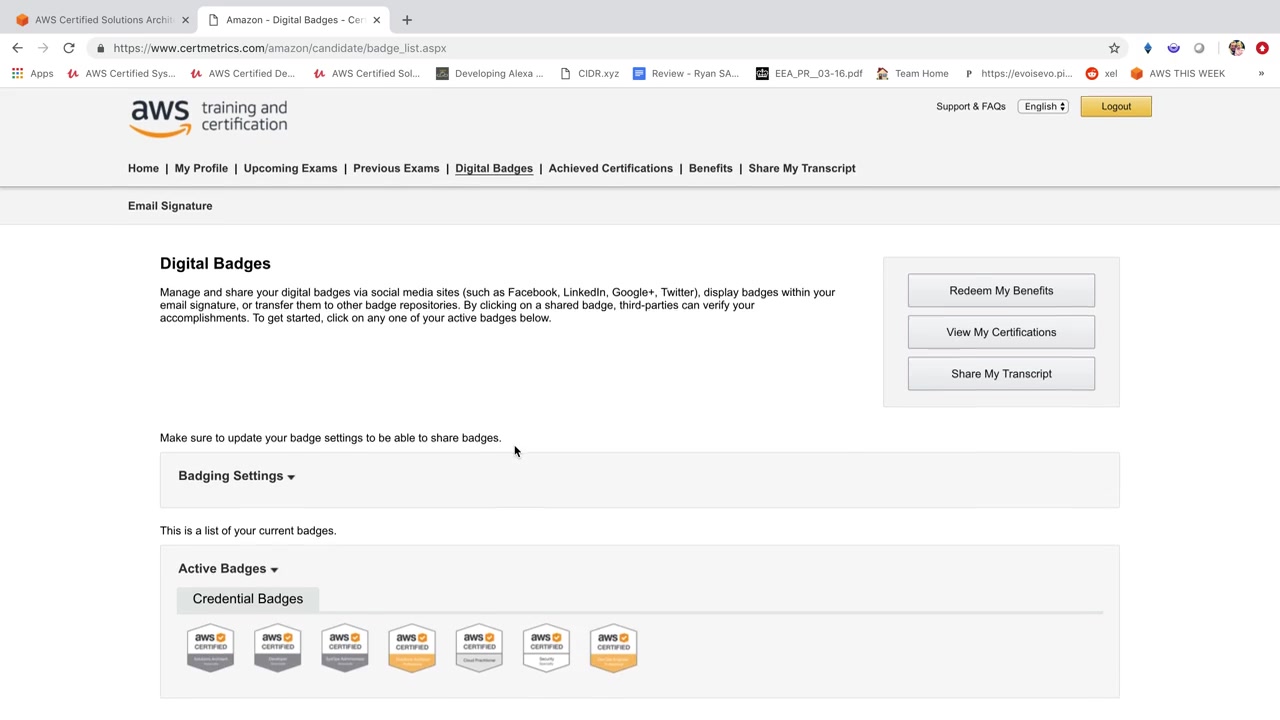The width and height of the screenshot is (1280, 720).
Task: Click the 'This is a list of your current badges.' text
Action: tap(248, 531)
